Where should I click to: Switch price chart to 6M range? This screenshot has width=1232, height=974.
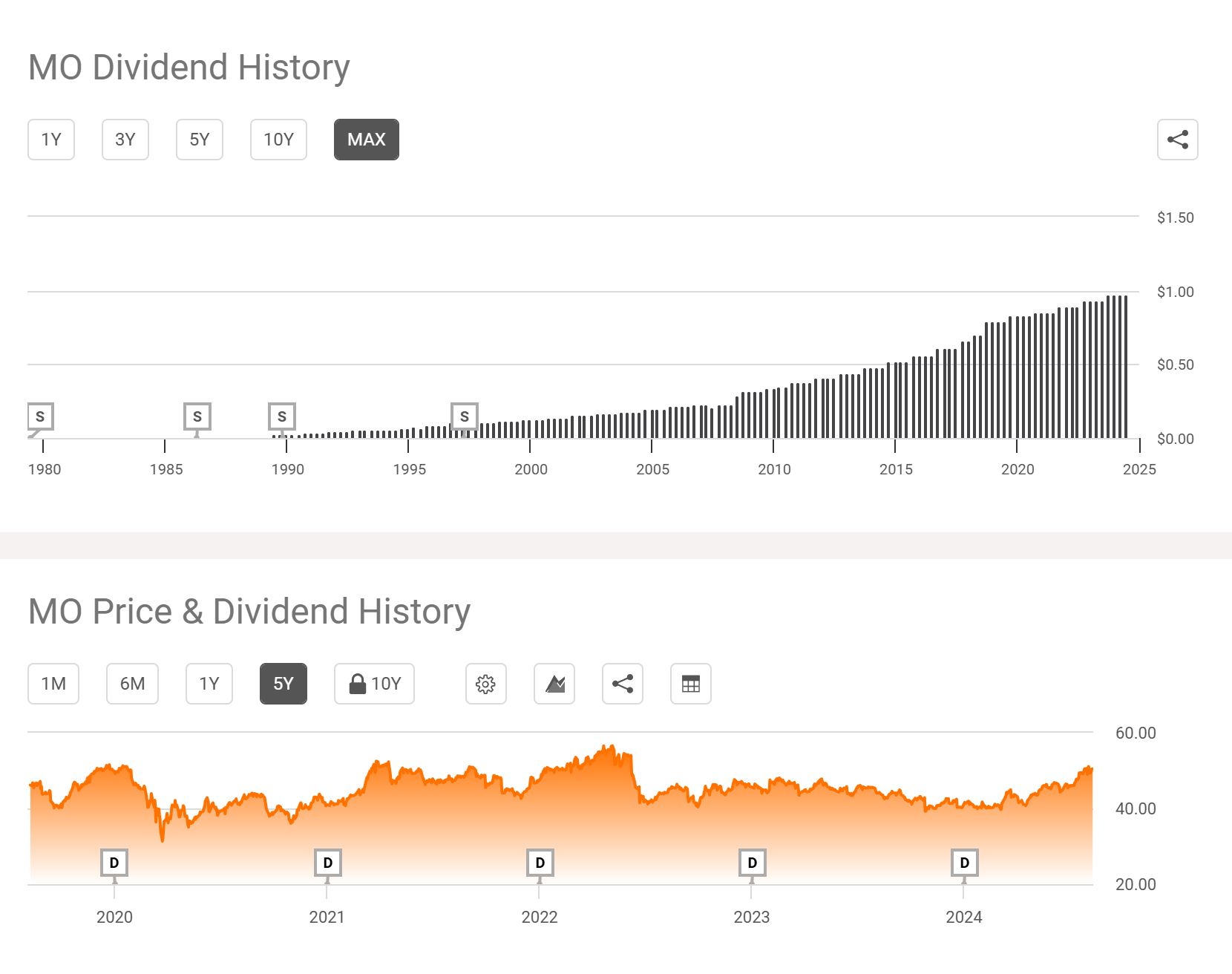[x=133, y=684]
